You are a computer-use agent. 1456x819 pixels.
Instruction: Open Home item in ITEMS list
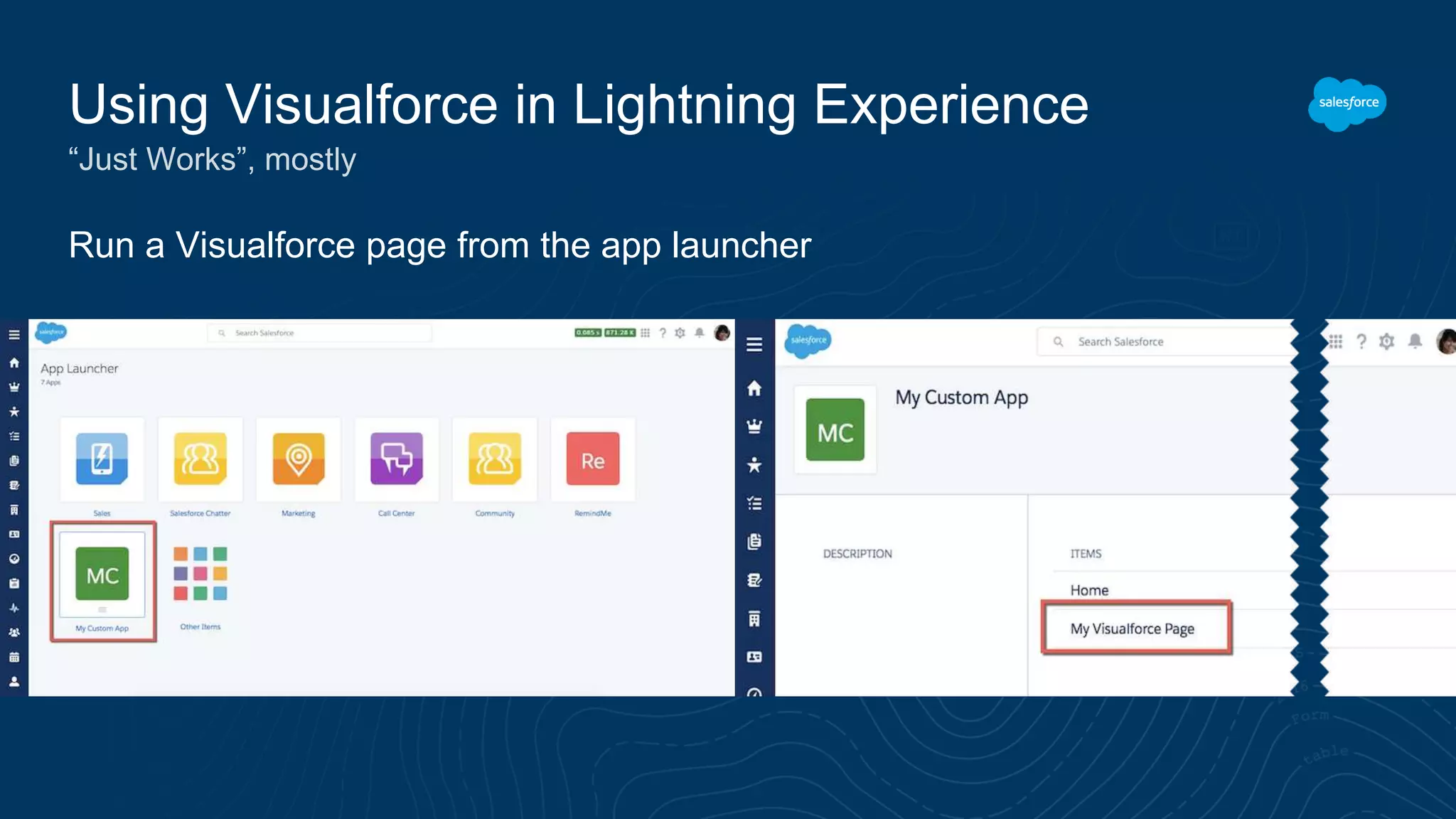(1089, 590)
